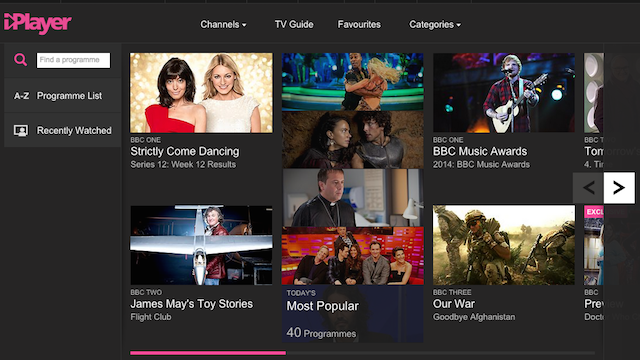
Task: Open the Programme List link
Action: click(x=69, y=96)
